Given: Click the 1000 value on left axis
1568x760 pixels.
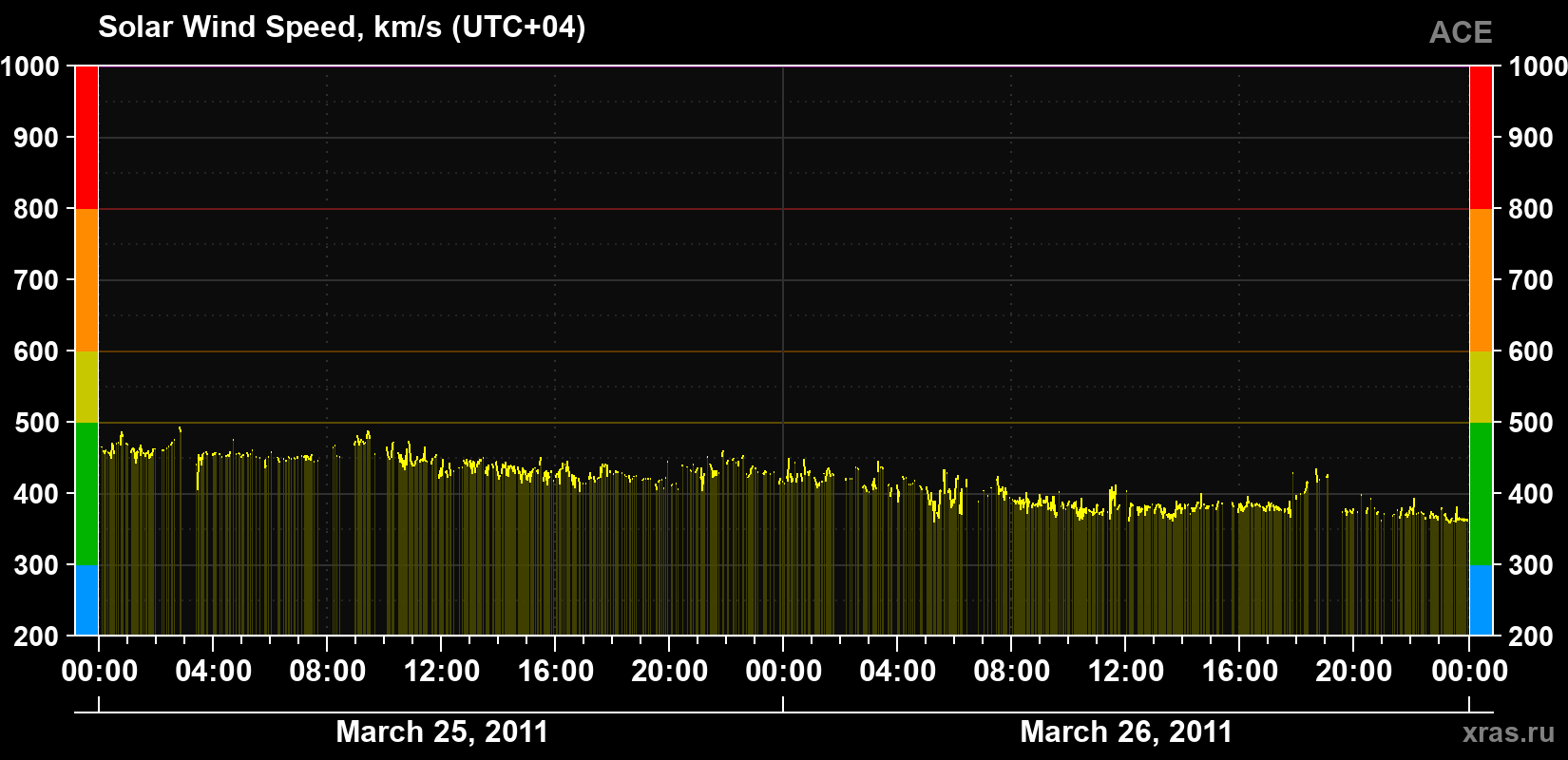Looking at the screenshot, I should [x=30, y=66].
